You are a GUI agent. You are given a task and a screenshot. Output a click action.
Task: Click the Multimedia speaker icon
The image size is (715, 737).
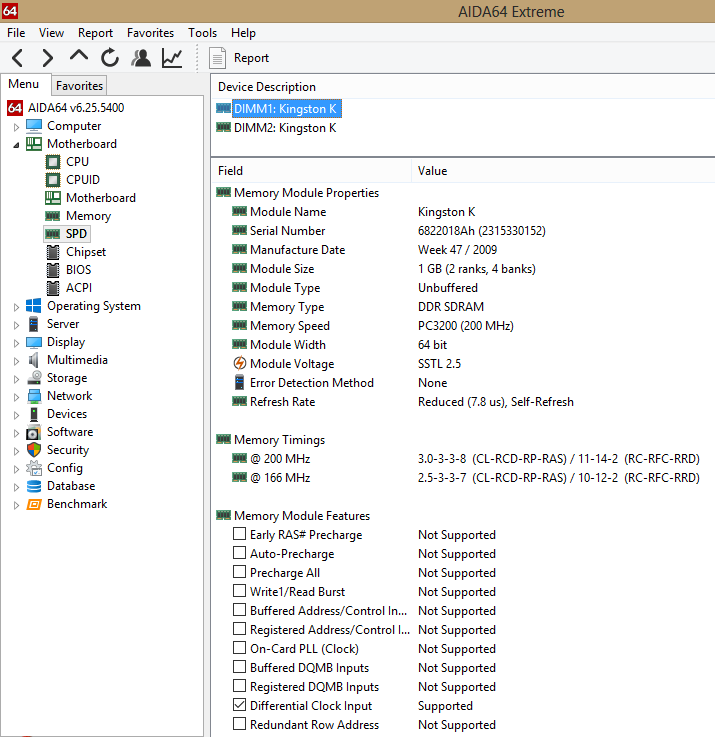(x=33, y=360)
